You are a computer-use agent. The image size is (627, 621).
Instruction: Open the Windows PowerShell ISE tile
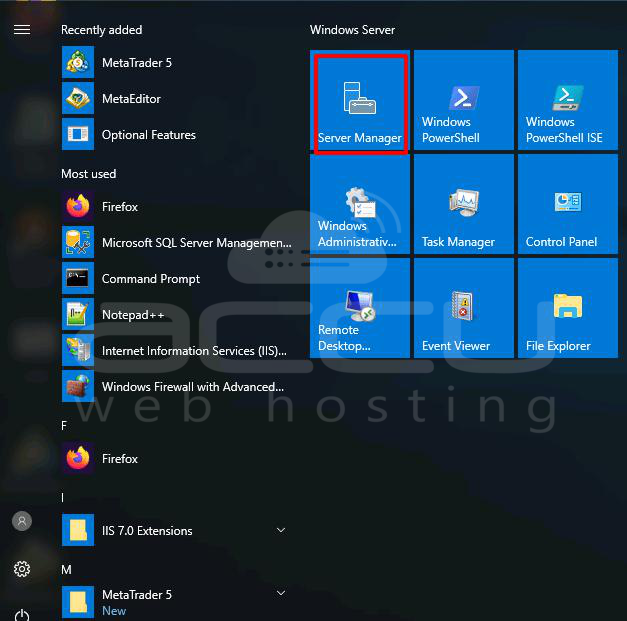[x=568, y=100]
